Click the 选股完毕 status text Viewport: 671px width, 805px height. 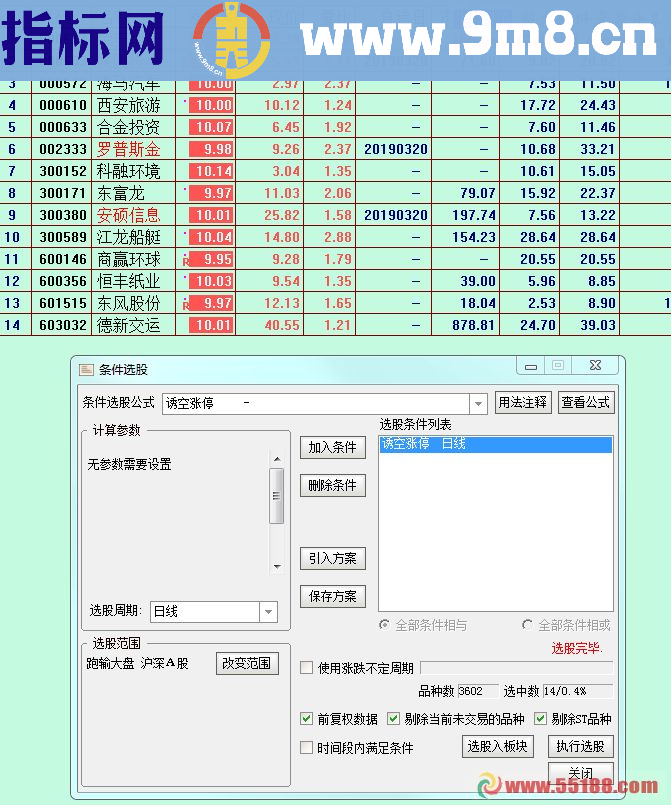click(577, 648)
